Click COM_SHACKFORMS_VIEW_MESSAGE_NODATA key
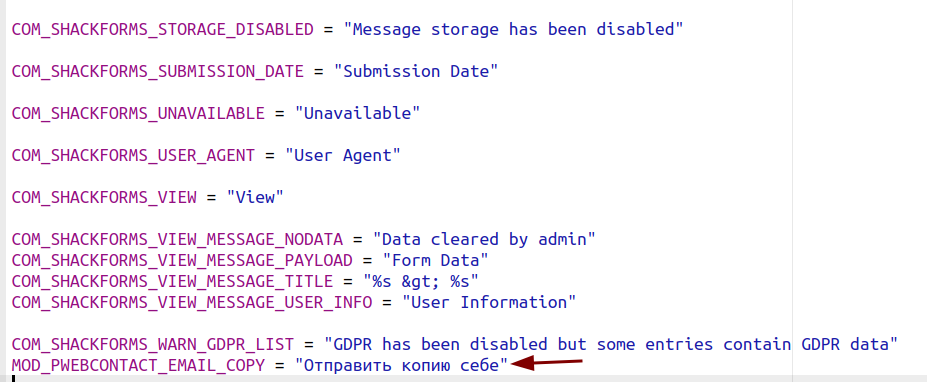The height and width of the screenshot is (382, 927). pos(177,241)
